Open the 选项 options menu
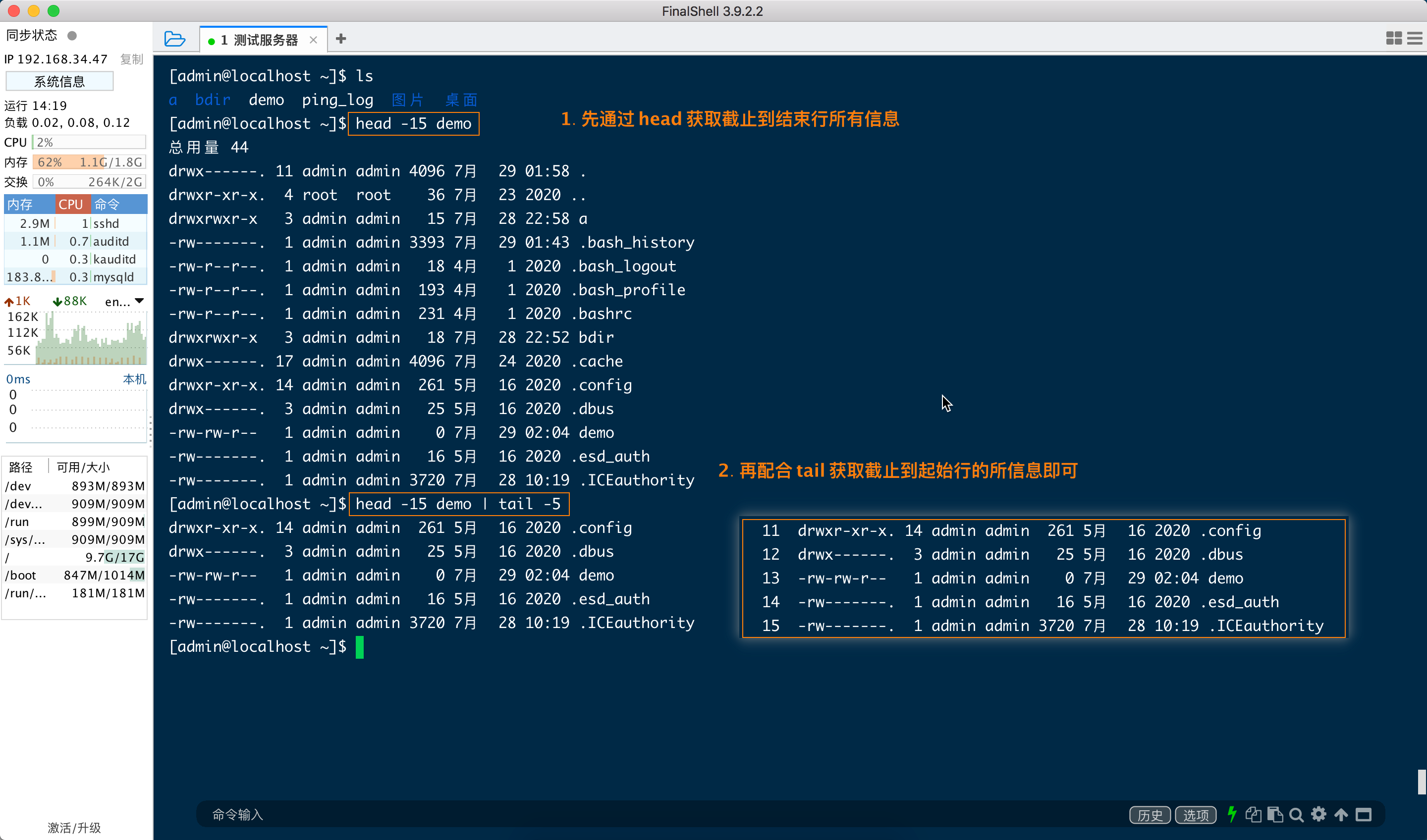1427x840 pixels. pos(1196,815)
